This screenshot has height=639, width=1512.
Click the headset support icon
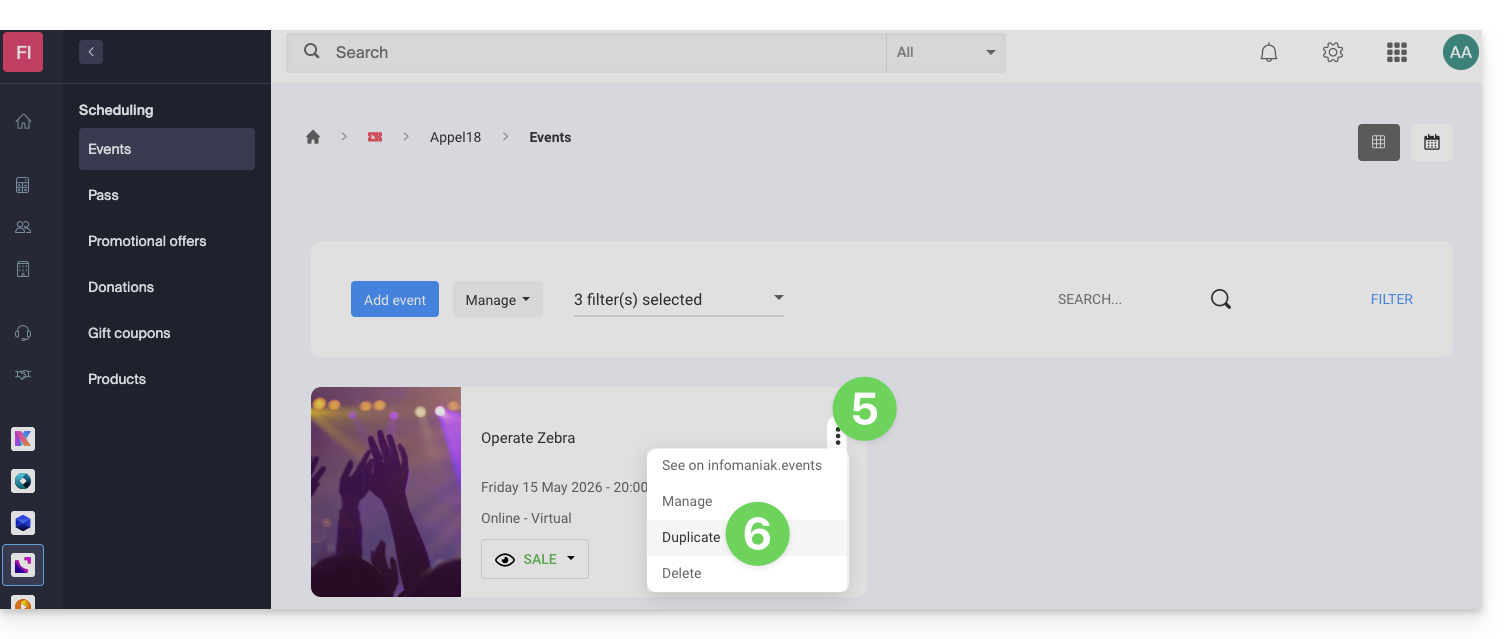[x=23, y=333]
